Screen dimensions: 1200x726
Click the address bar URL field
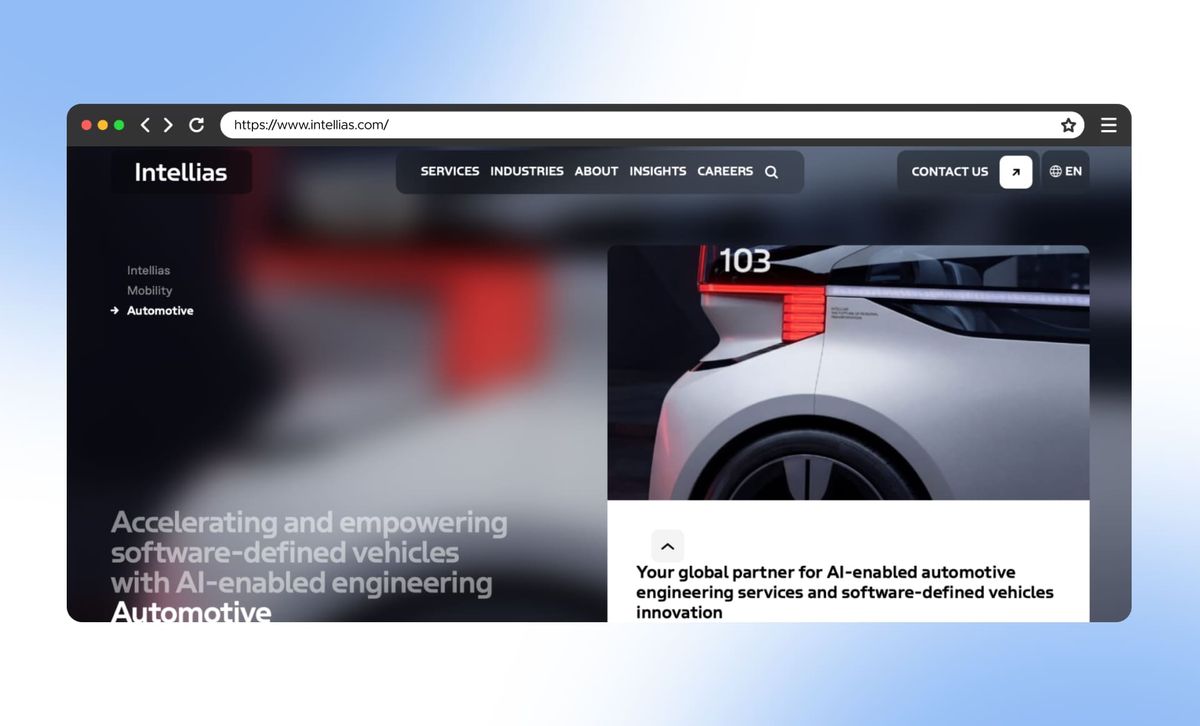(652, 125)
